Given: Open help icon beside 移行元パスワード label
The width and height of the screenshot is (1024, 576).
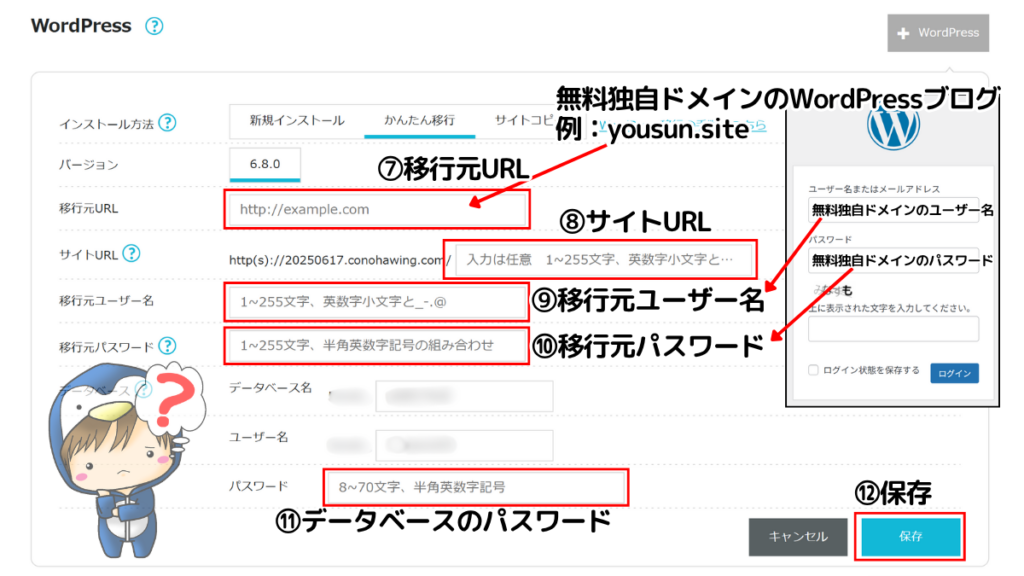Looking at the screenshot, I should point(168,345).
